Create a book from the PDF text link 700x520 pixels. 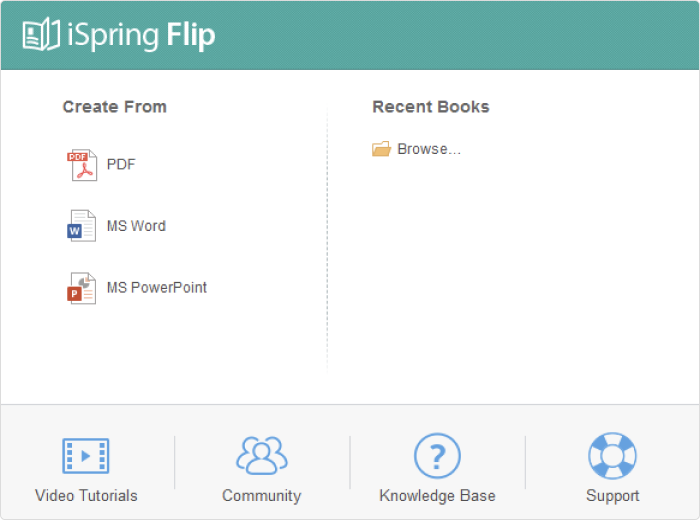pos(121,164)
